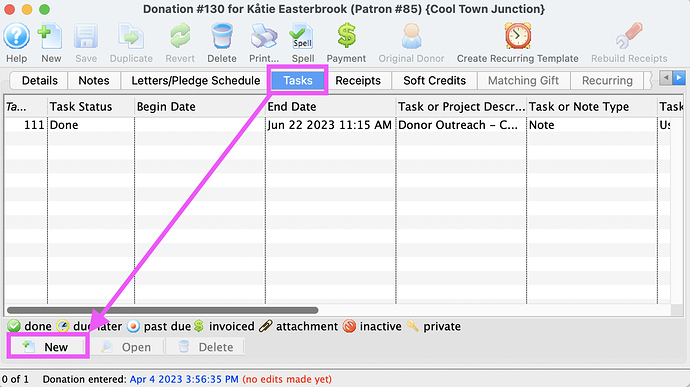Sort by Task or Note Type column

coord(592,107)
